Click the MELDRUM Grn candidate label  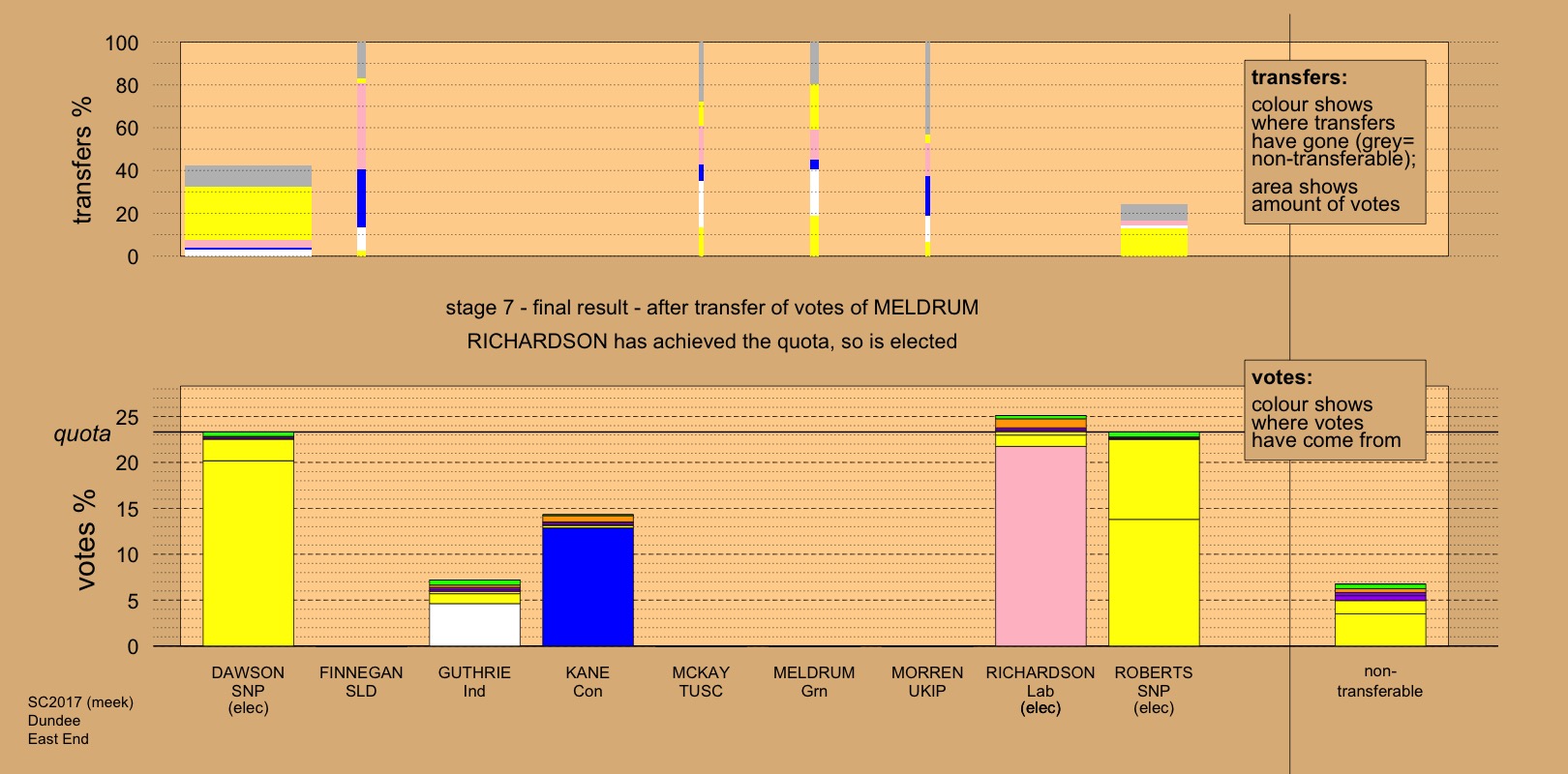(814, 681)
